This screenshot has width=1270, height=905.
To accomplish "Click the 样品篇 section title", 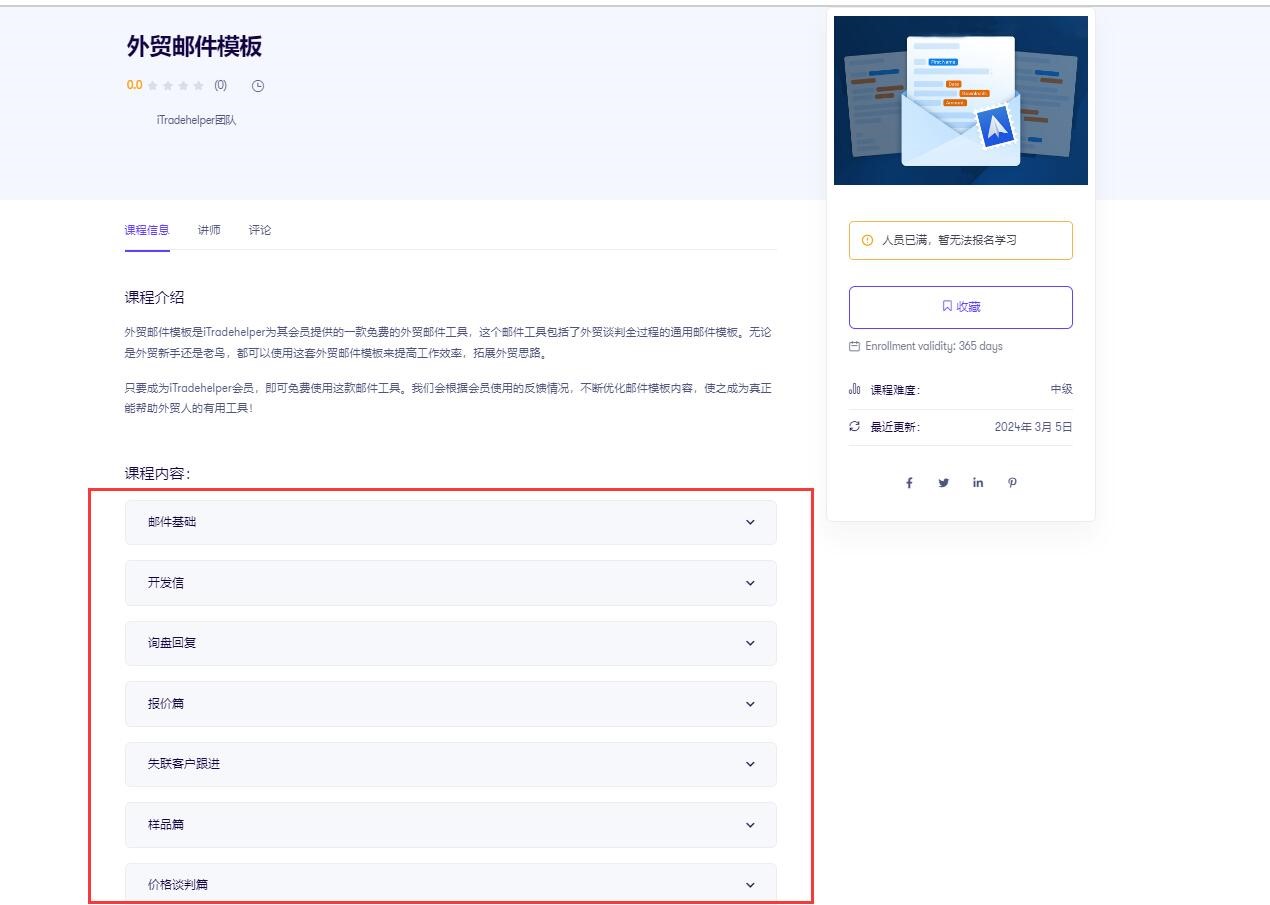I will [166, 825].
